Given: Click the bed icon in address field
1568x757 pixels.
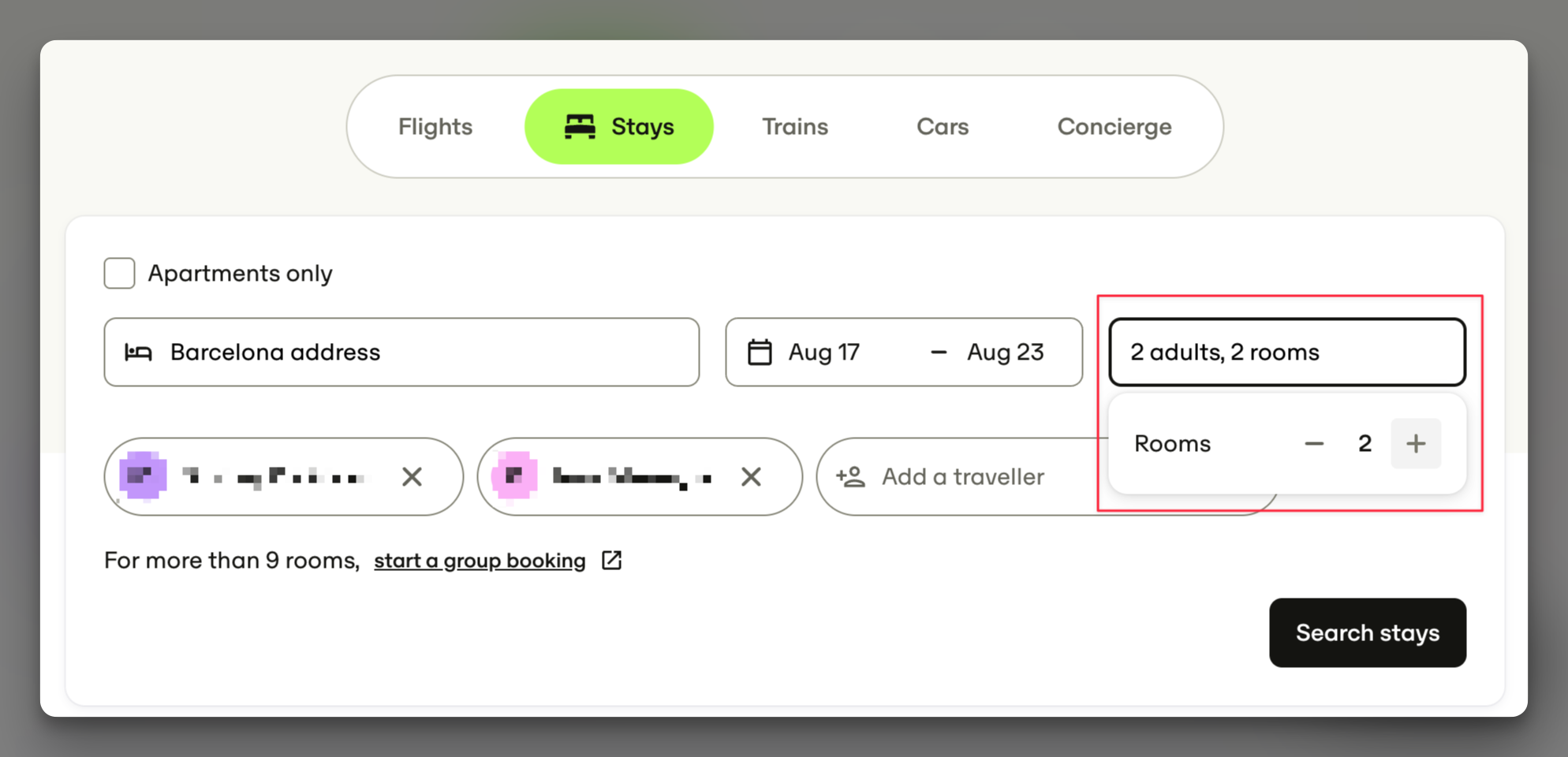Looking at the screenshot, I should click(138, 352).
